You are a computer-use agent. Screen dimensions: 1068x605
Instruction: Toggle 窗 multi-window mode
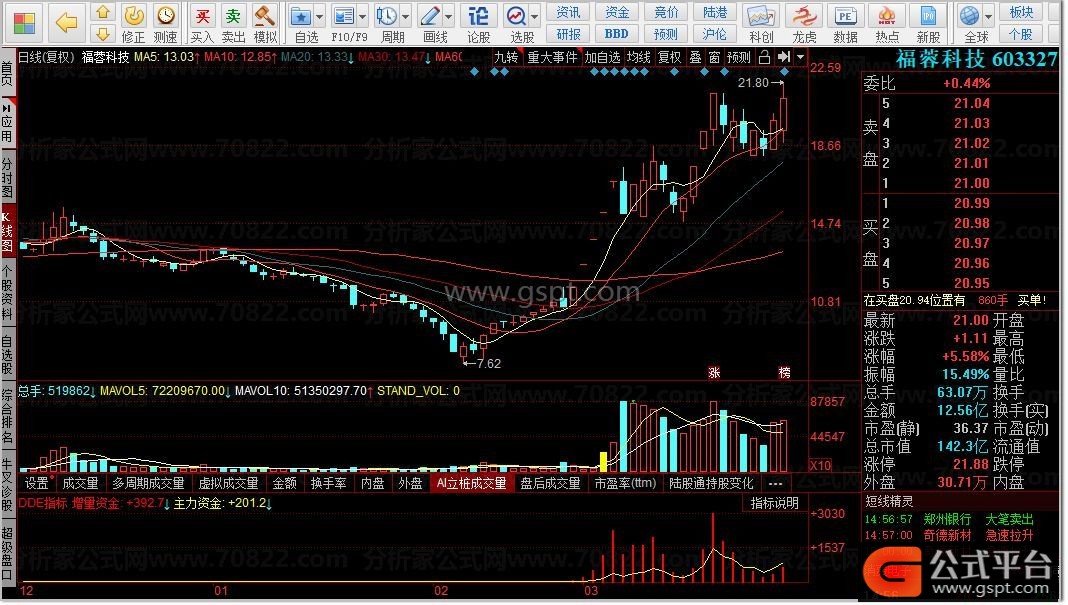pyautogui.click(x=714, y=57)
